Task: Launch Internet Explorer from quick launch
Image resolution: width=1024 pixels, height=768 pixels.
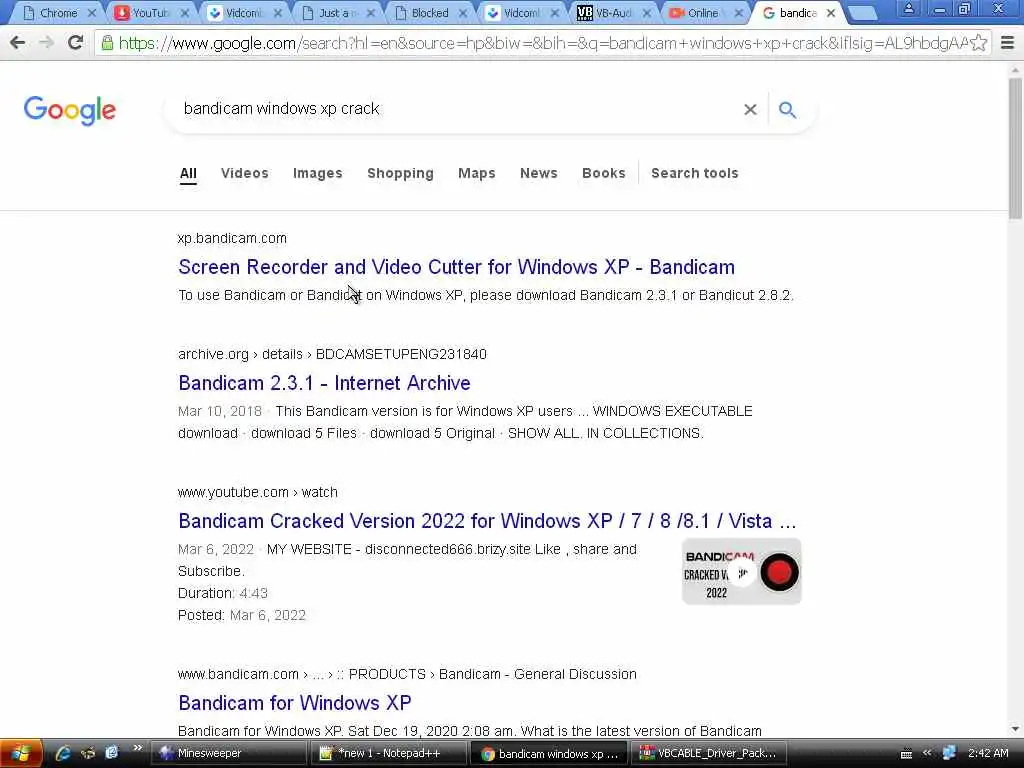Action: coord(62,753)
